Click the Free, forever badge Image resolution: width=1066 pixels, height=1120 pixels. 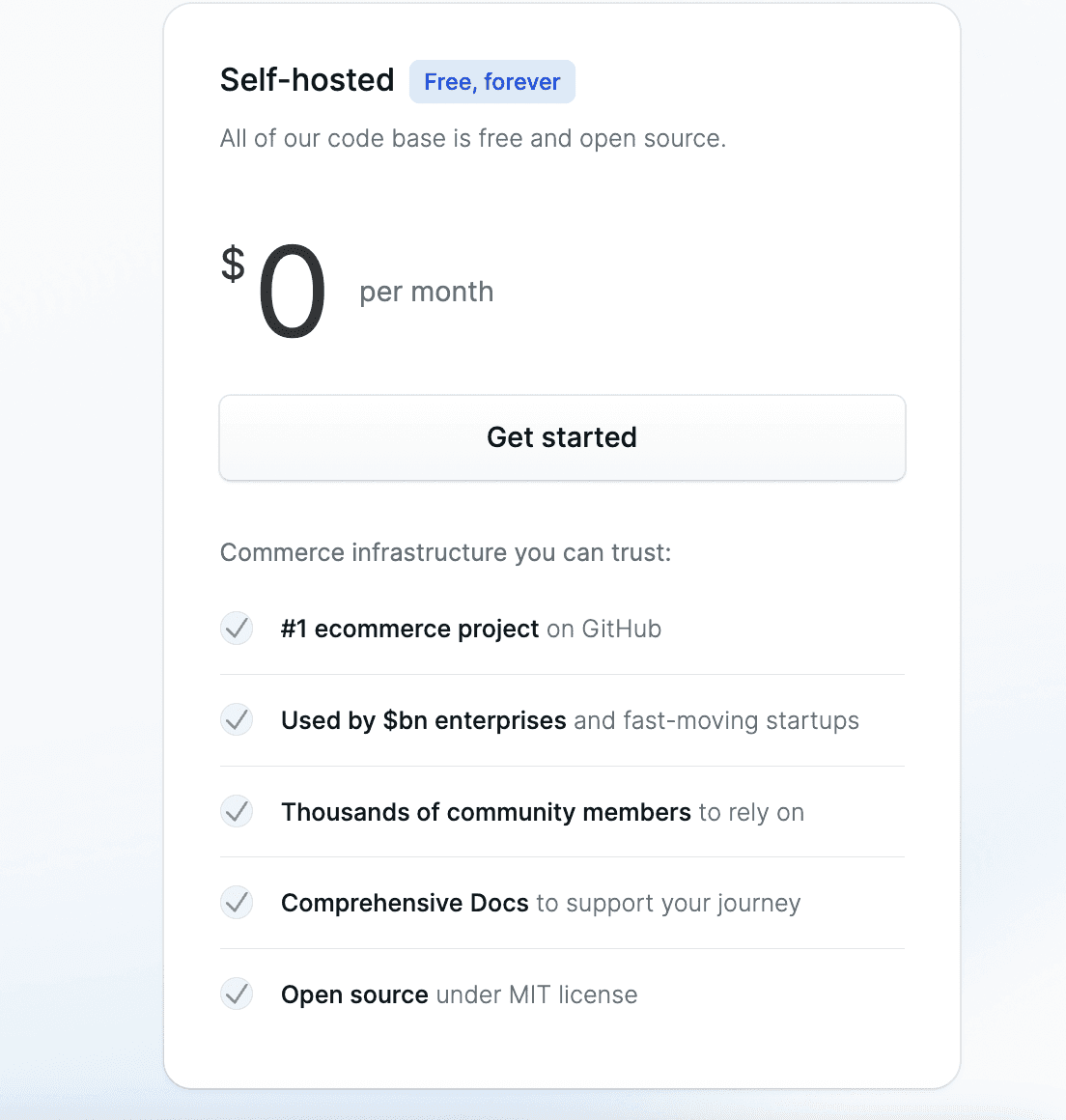click(x=492, y=81)
